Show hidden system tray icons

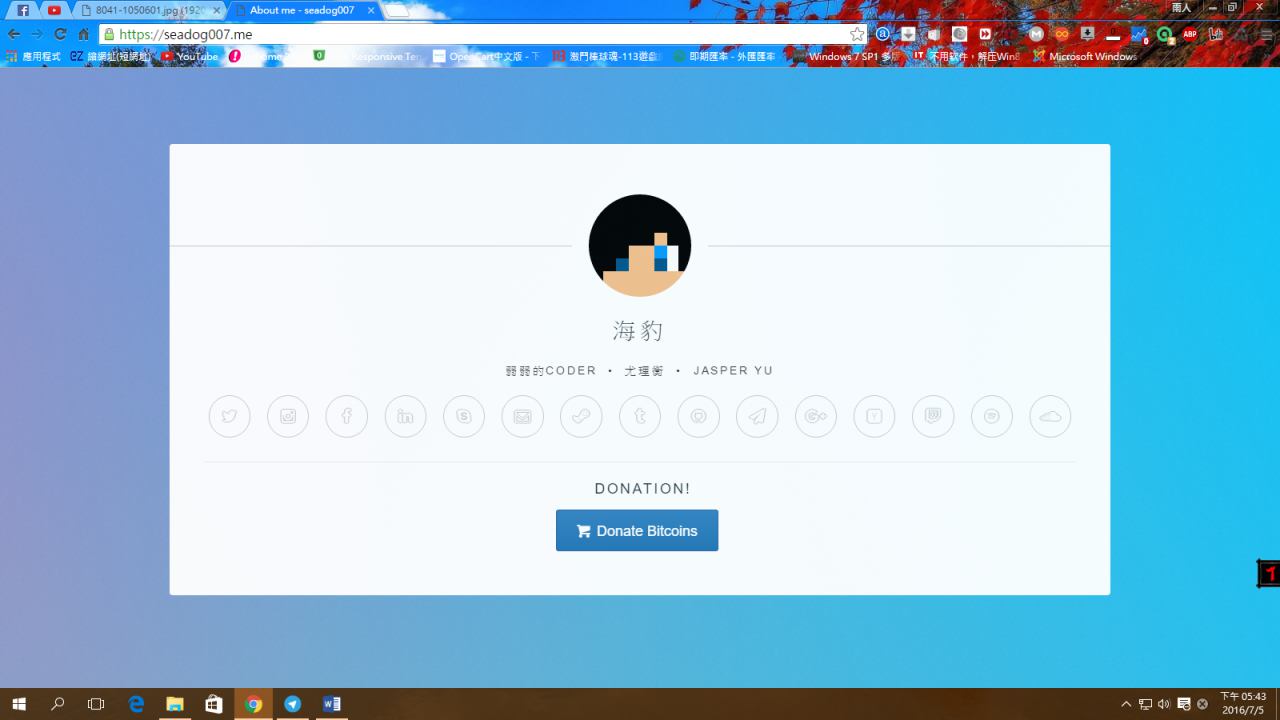pyautogui.click(x=1126, y=704)
